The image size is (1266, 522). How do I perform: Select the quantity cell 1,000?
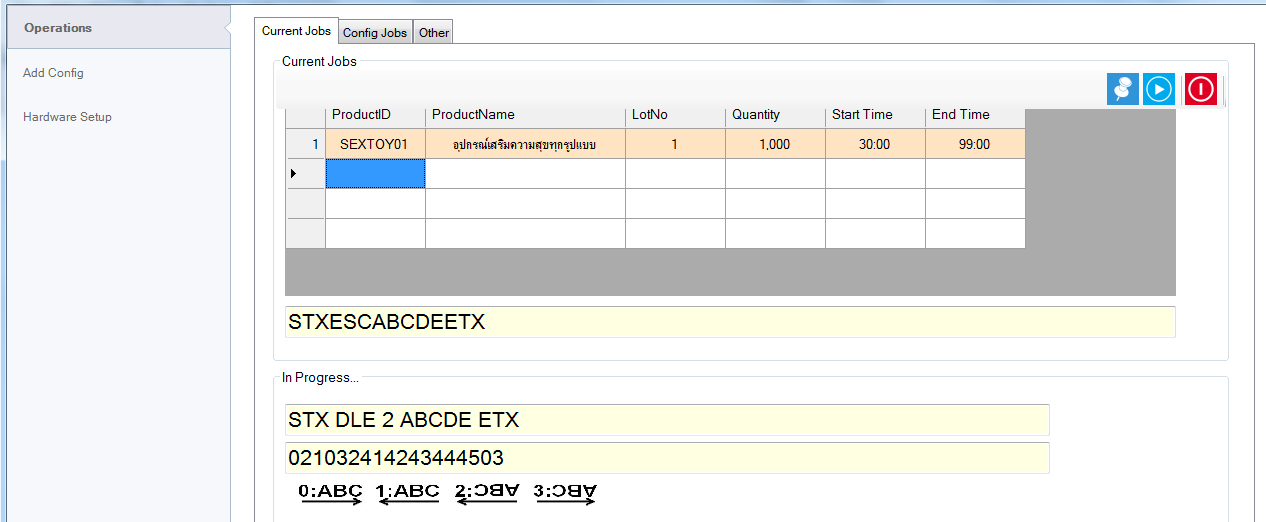pyautogui.click(x=775, y=144)
